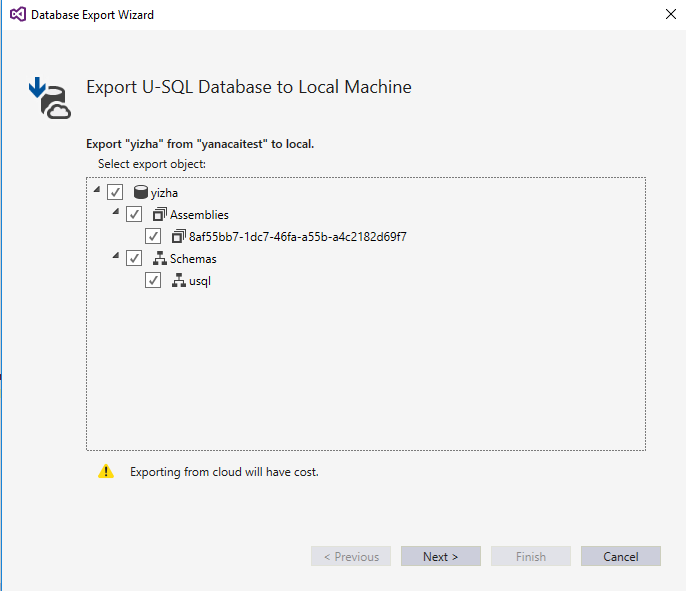Image resolution: width=686 pixels, height=591 pixels.
Task: Click the usql schema icon
Action: point(178,280)
